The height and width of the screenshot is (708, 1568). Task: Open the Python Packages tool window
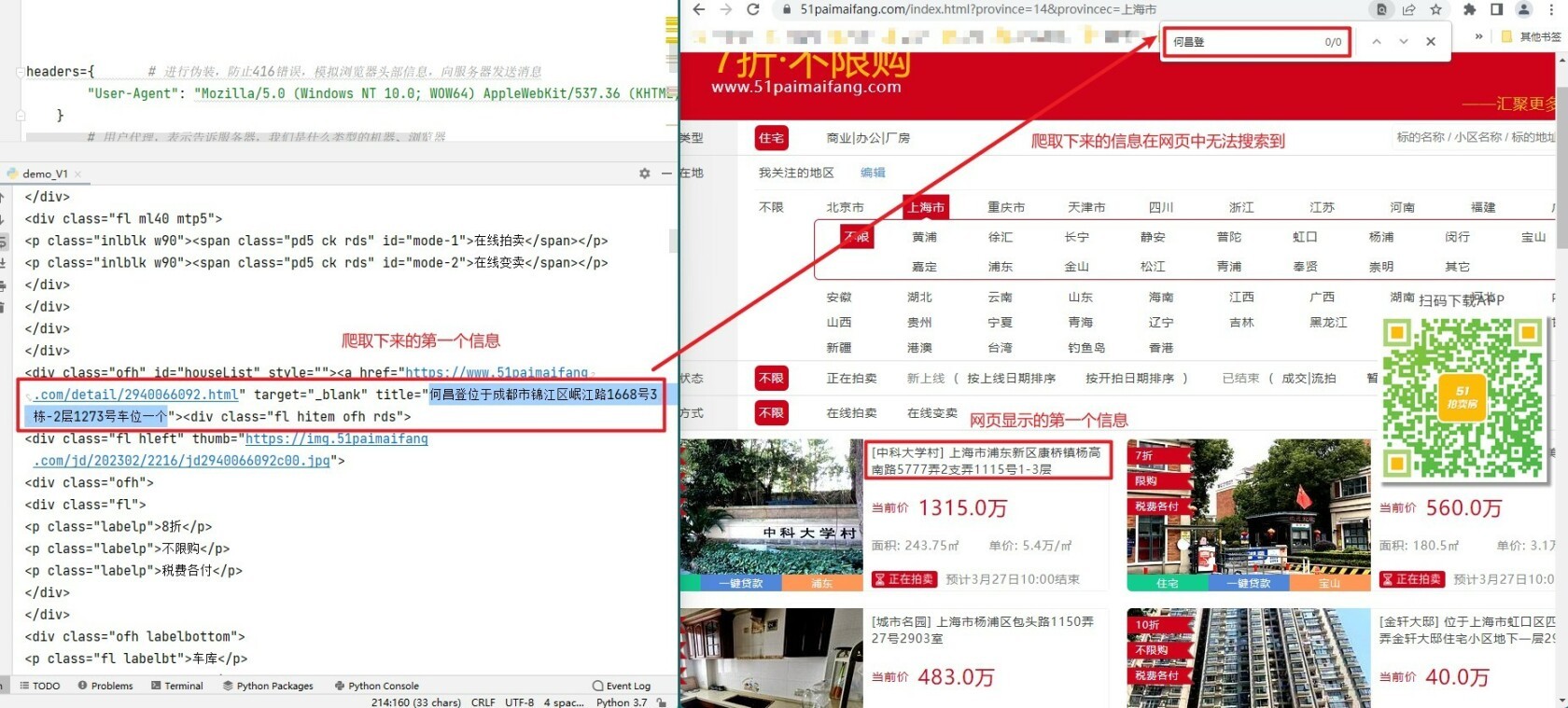pyautogui.click(x=268, y=686)
